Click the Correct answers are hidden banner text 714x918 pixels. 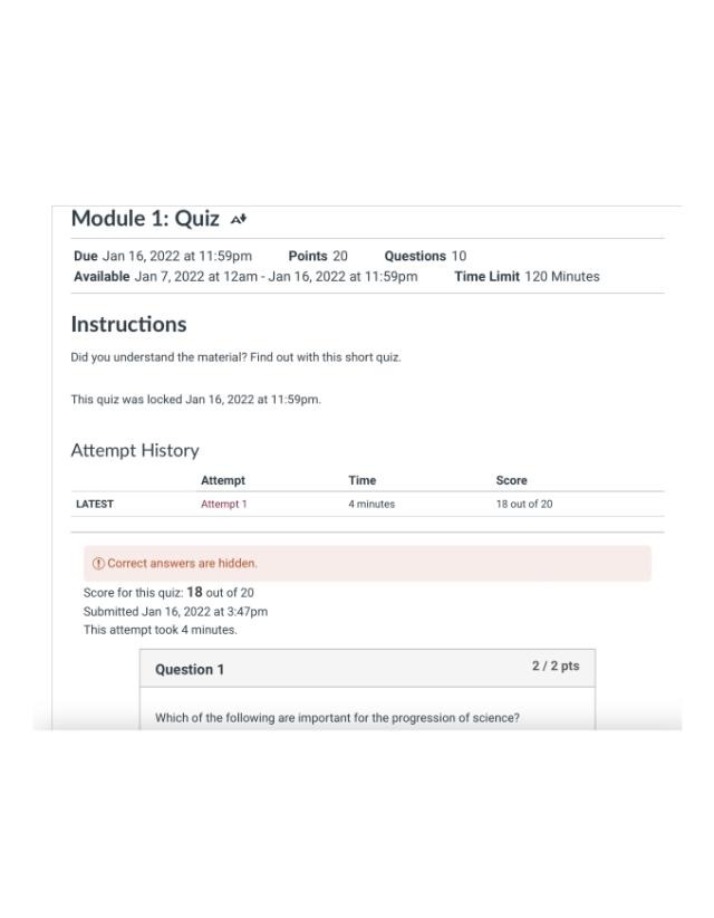click(x=182, y=563)
